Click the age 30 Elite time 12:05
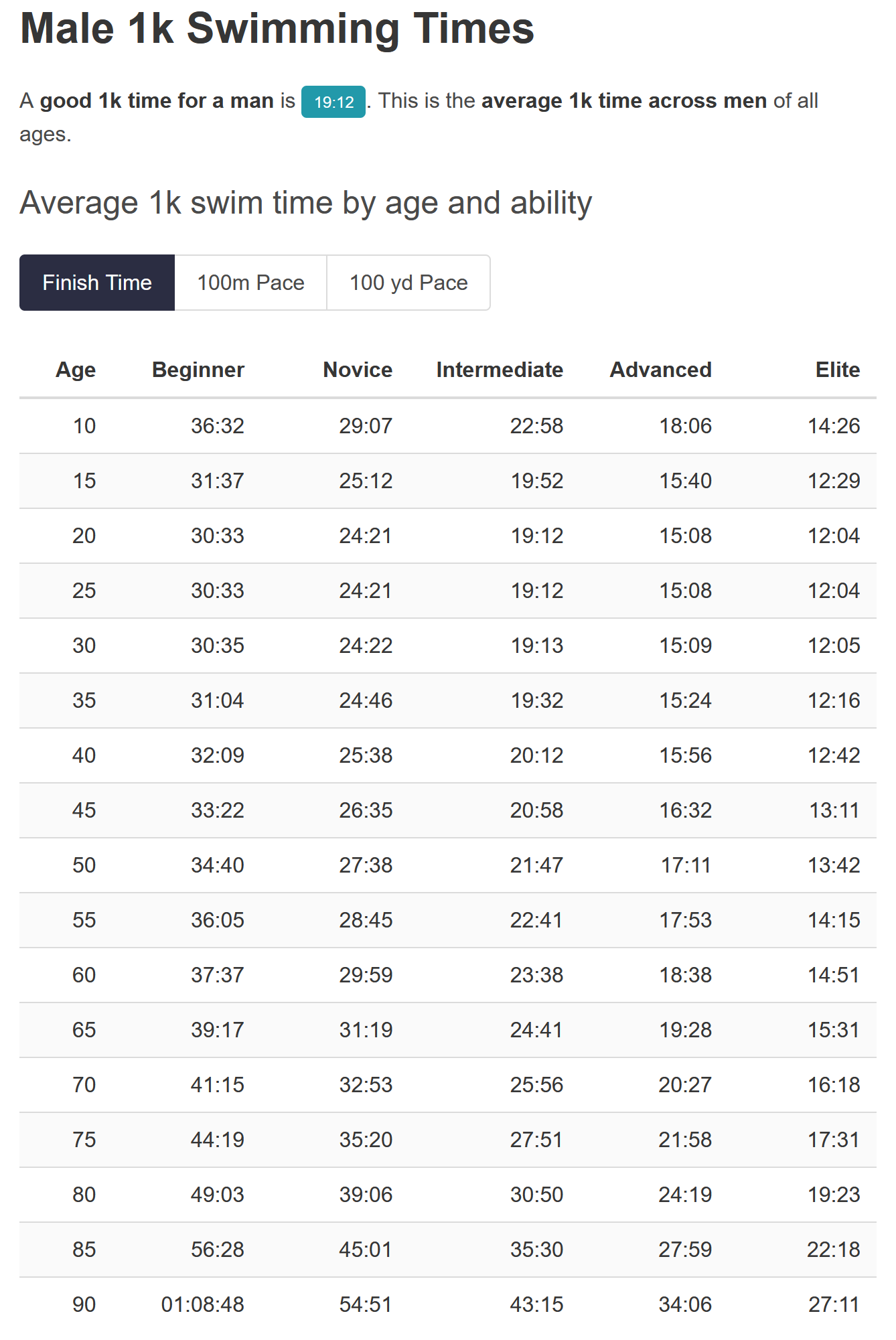Screen dimensions: 896x1340 [x=834, y=646]
